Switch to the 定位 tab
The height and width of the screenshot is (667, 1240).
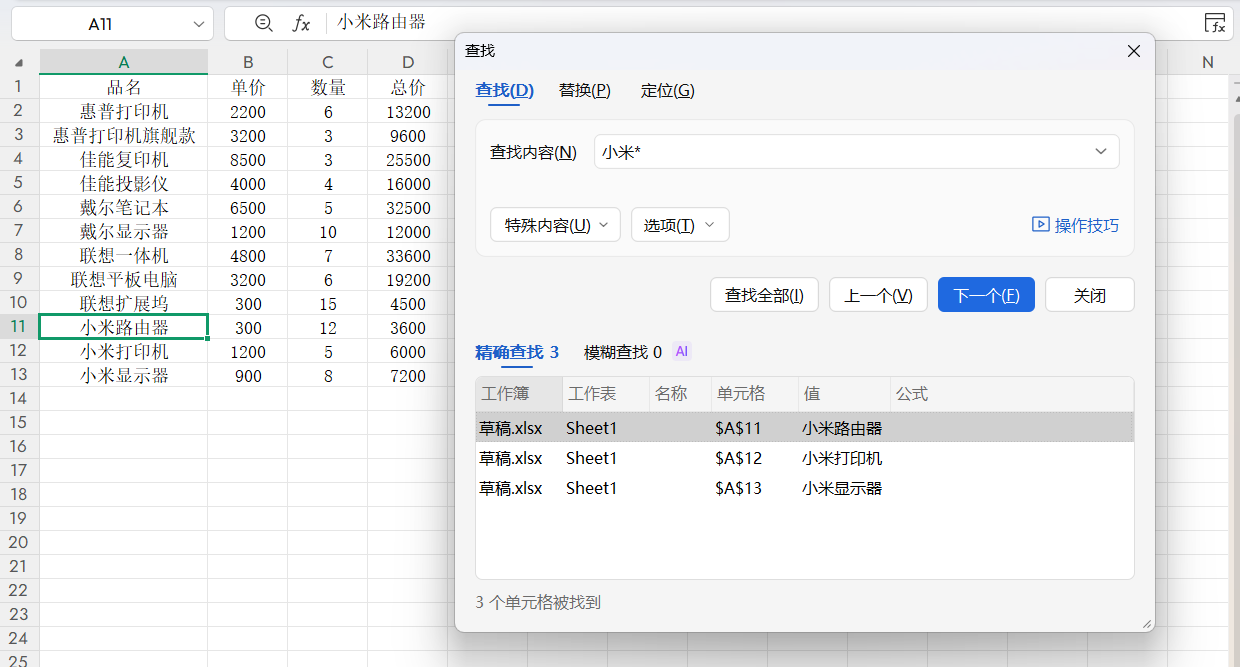[667, 91]
